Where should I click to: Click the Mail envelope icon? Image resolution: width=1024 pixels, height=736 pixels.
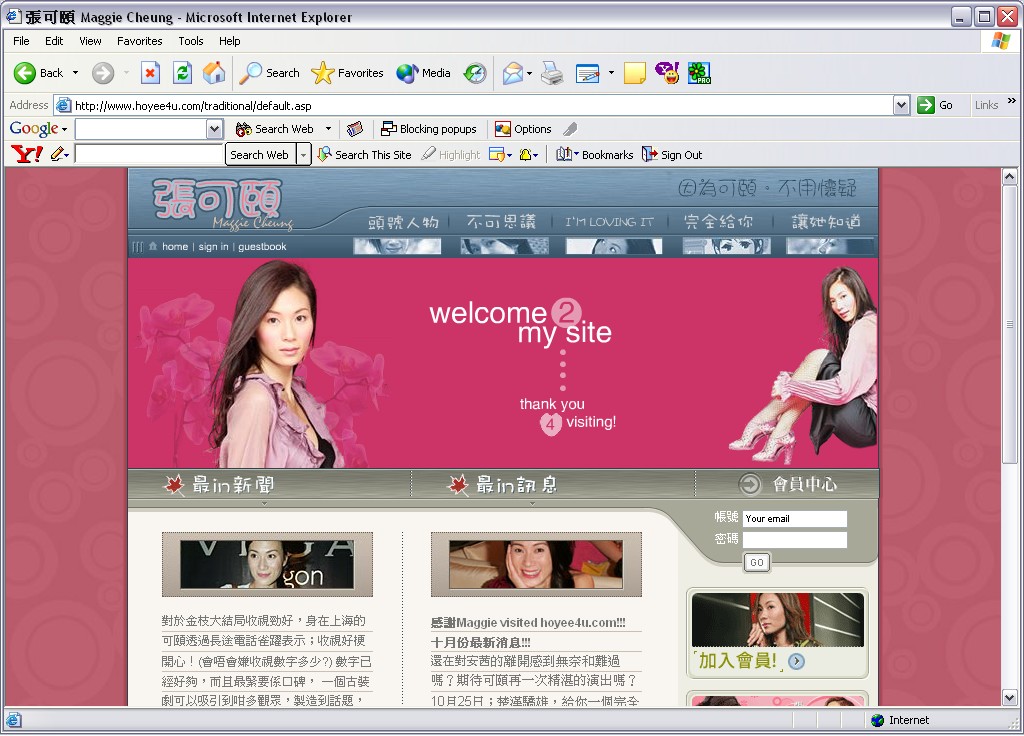click(513, 73)
